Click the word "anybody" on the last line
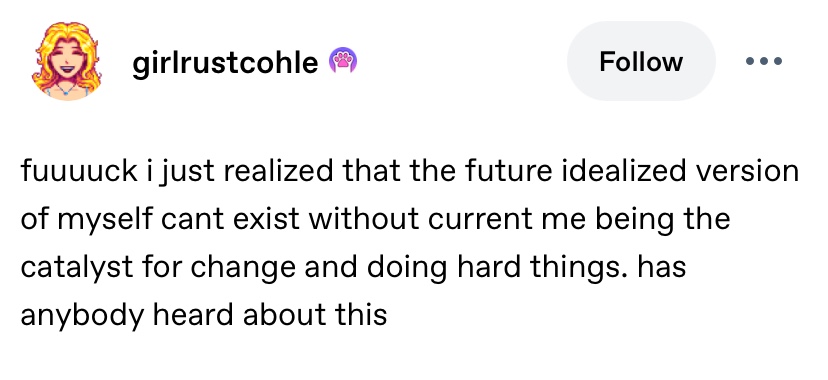Viewport: 828px width, 380px height. click(x=82, y=316)
